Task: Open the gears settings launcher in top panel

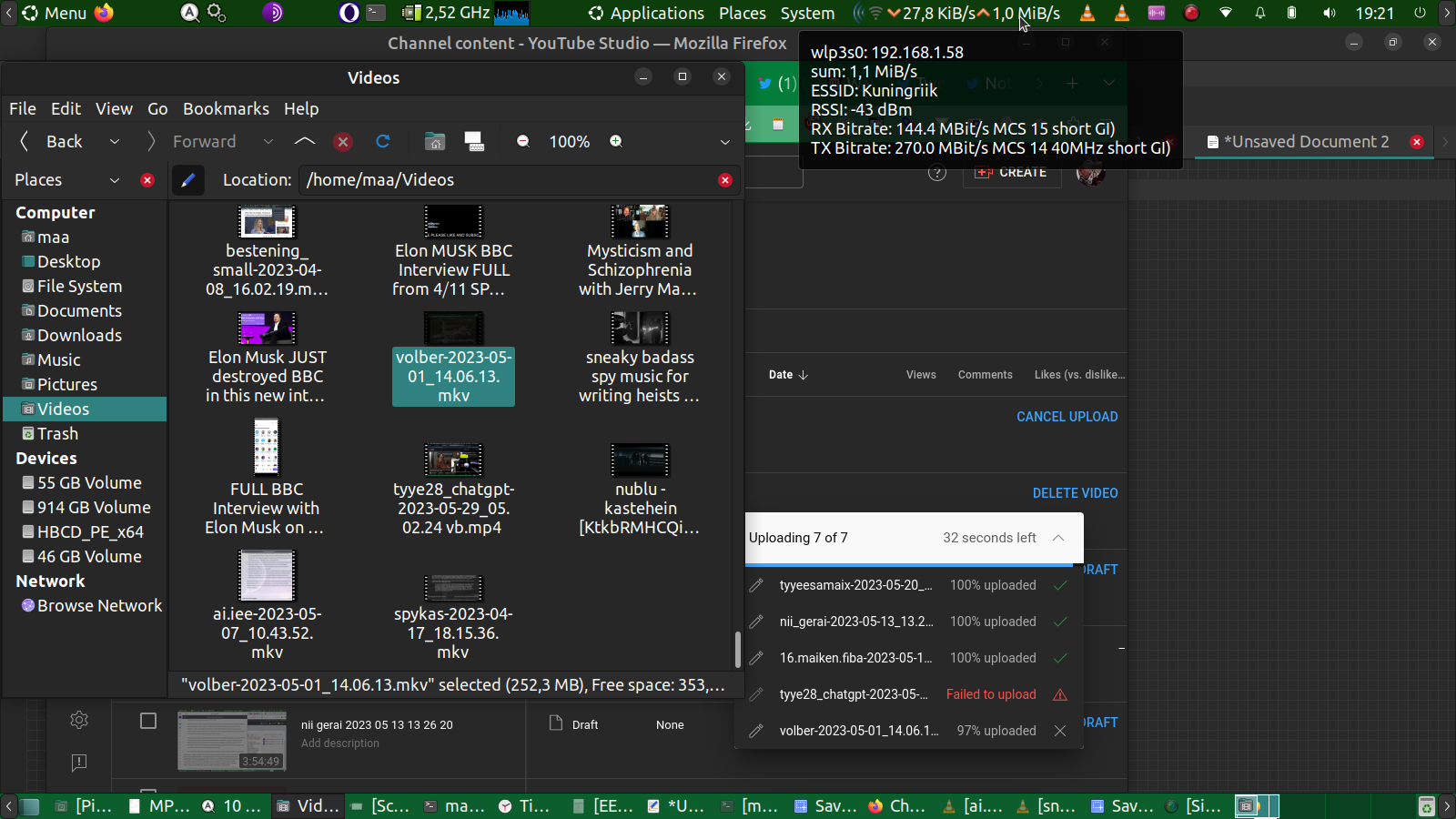Action: (x=217, y=13)
